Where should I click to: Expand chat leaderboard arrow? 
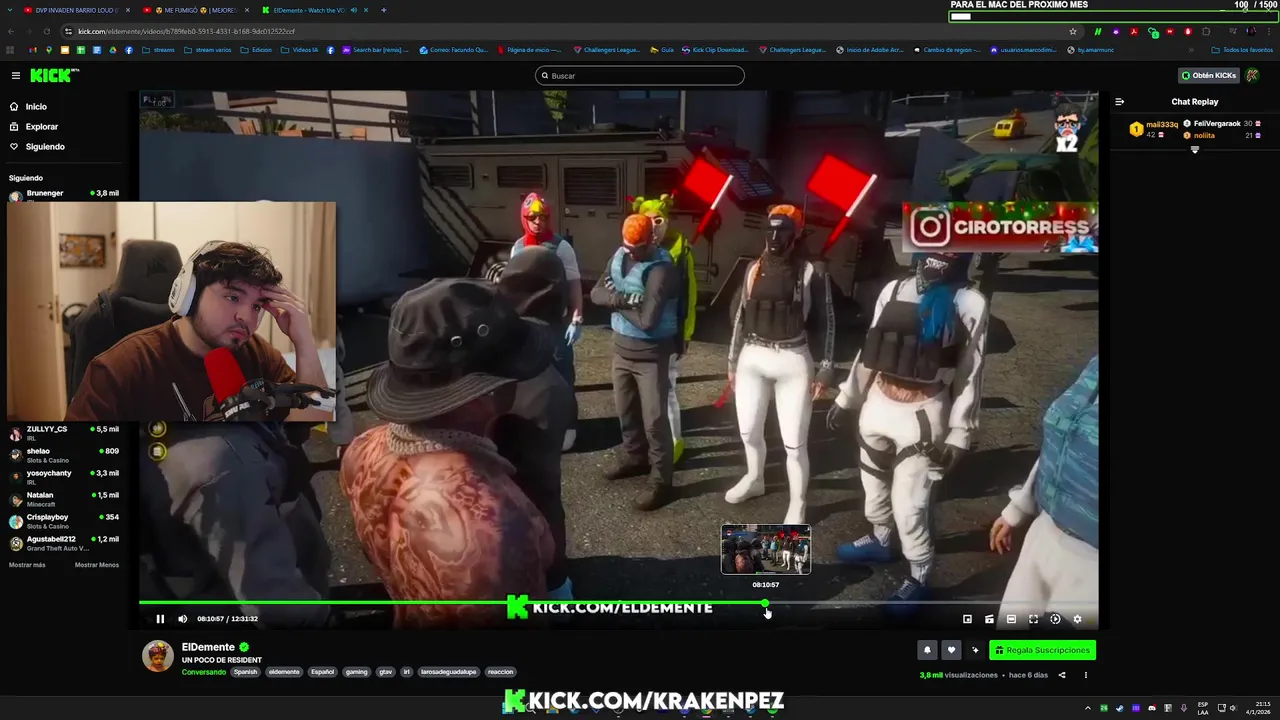click(1195, 149)
